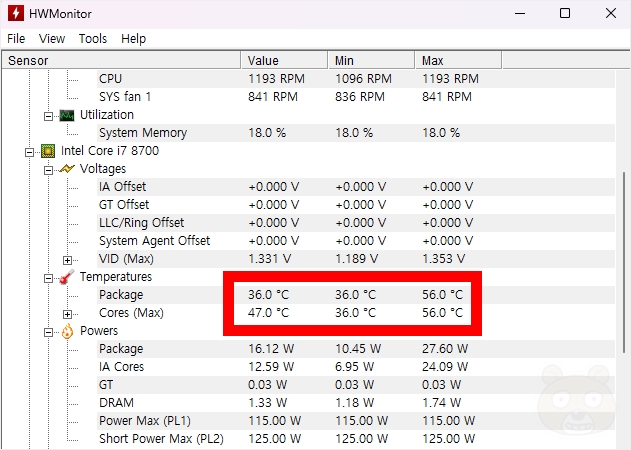The image size is (631, 450).
Task: Expand the Cores (Max) row
Action: (67, 314)
